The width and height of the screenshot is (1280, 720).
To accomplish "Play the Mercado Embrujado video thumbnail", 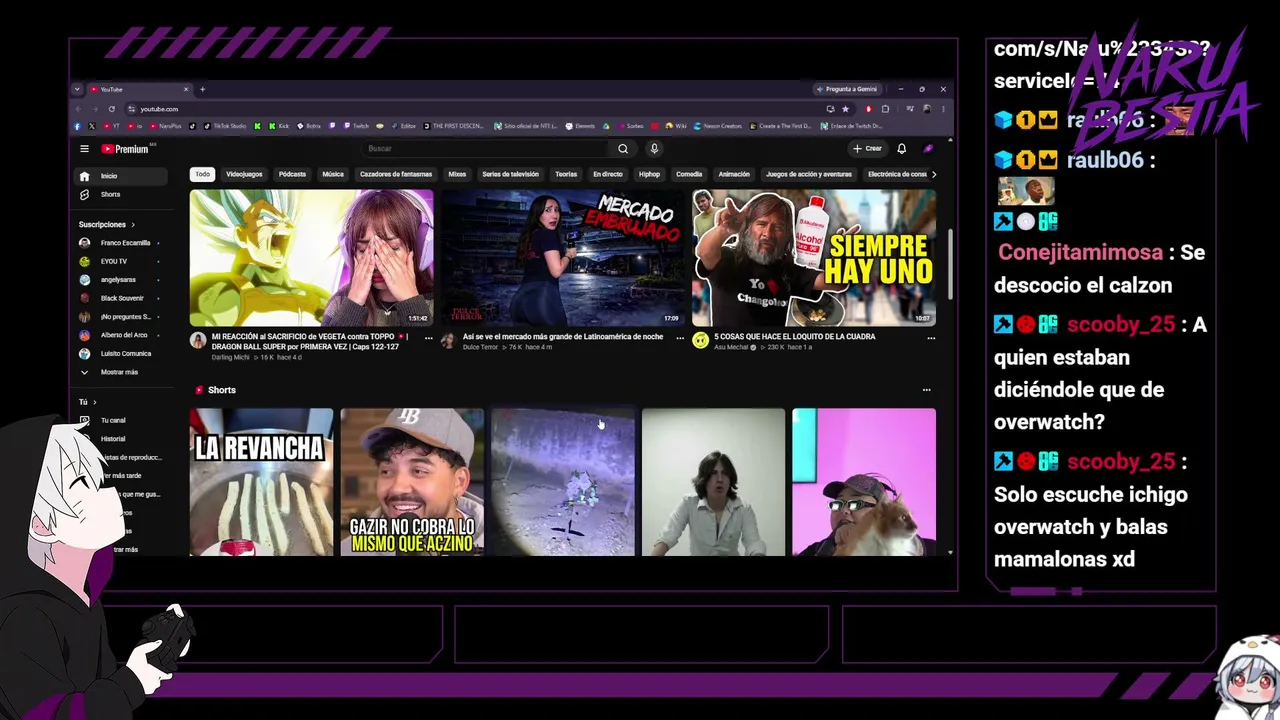I will pos(563,258).
